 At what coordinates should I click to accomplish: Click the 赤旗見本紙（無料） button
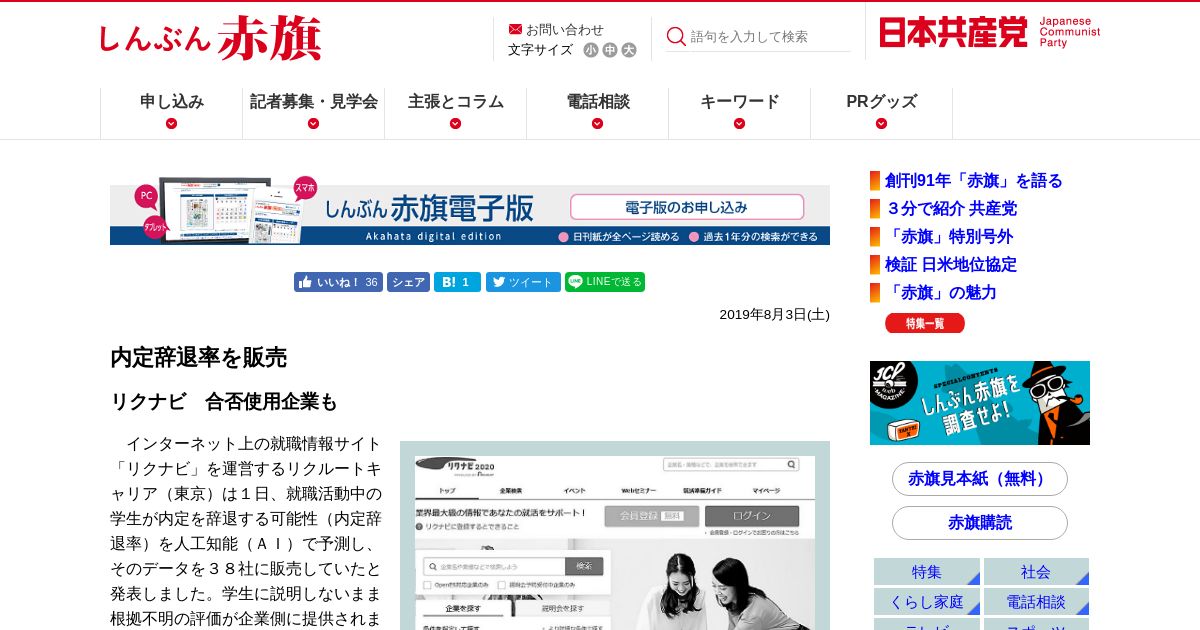(980, 479)
